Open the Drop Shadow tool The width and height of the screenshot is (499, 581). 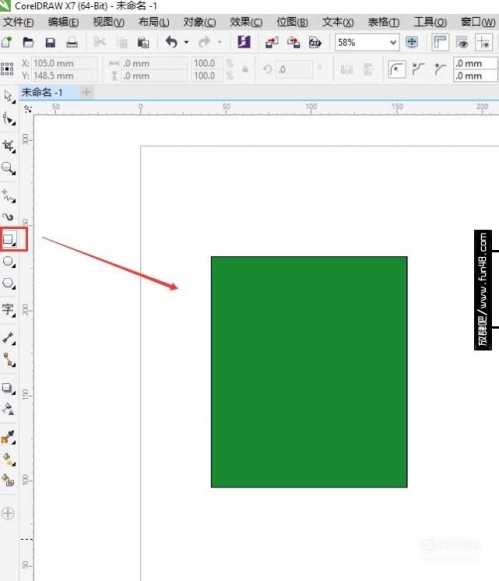click(x=8, y=388)
